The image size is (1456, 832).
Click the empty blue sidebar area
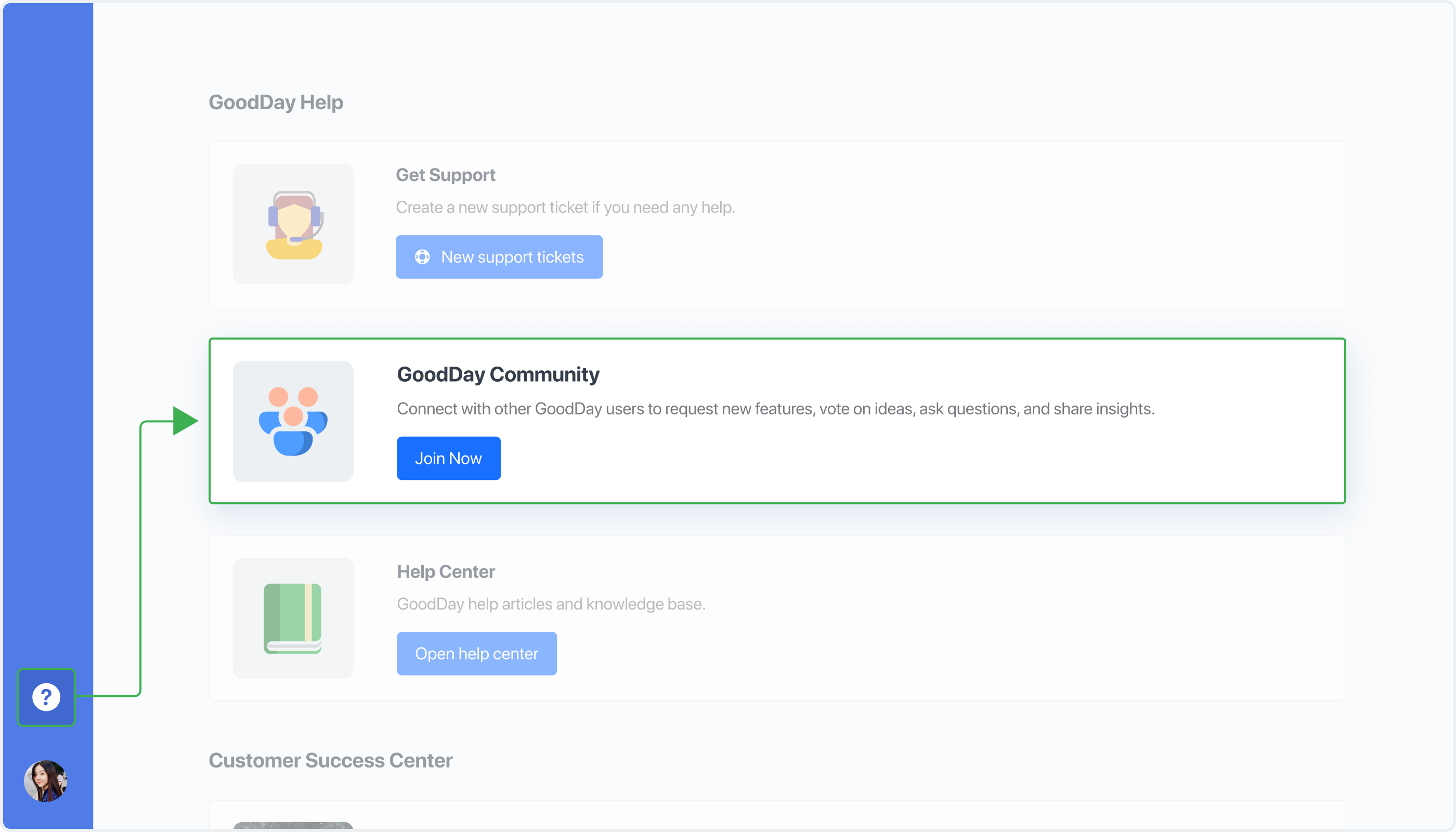click(x=48, y=343)
